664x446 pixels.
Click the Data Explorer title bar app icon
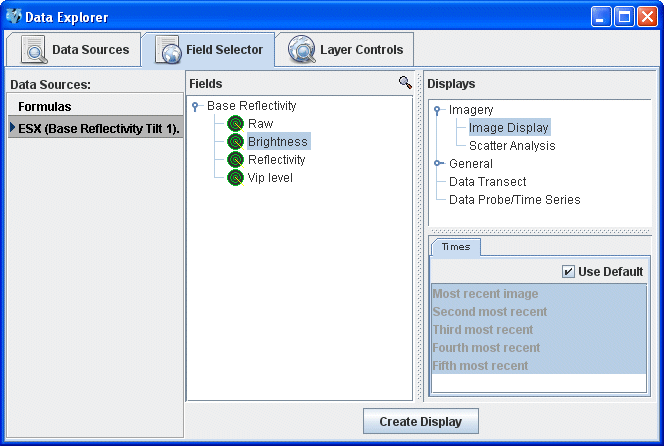[x=14, y=17]
